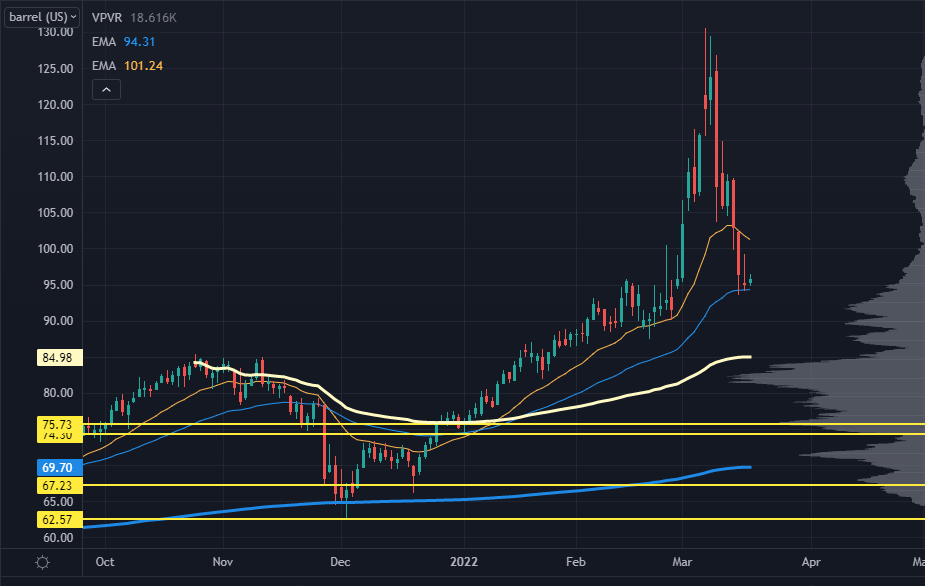Select the VPVR indicator label
925x586 pixels.
(x=107, y=18)
